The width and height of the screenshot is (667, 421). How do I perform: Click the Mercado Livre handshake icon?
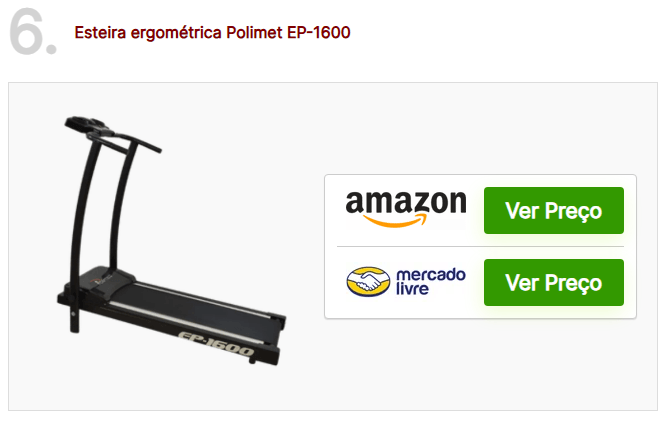click(x=368, y=282)
